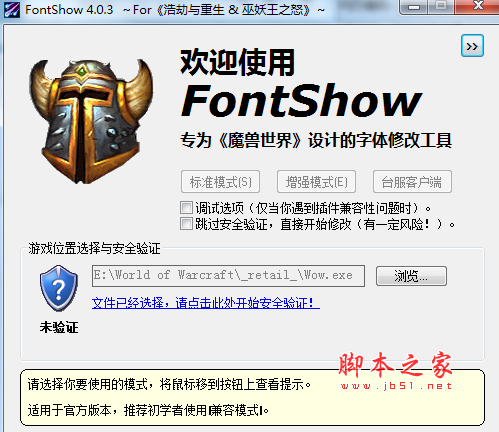Tick the 跳过安全验证 skip verification checkbox
Screen dimensions: 499x432
click(x=186, y=224)
